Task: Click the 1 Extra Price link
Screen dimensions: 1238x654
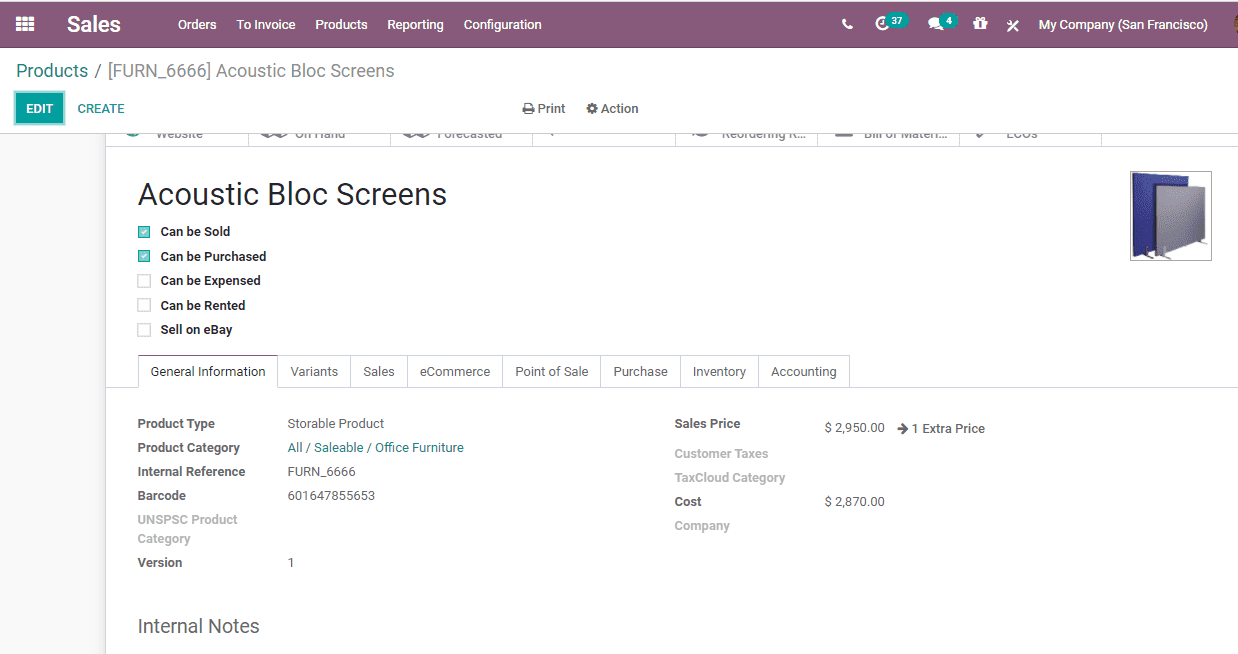Action: point(948,428)
